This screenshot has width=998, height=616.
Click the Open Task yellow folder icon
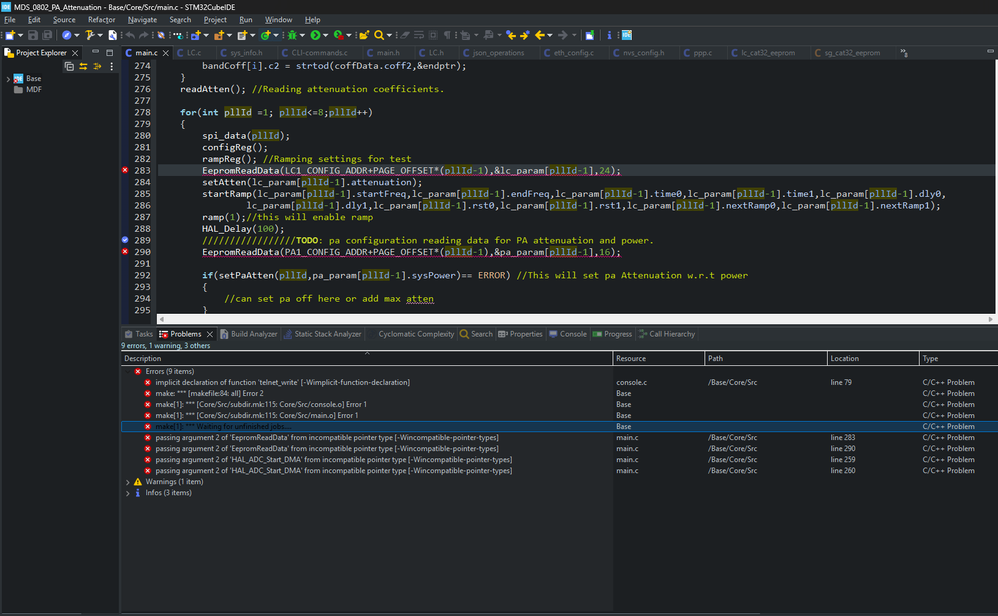pyautogui.click(x=364, y=35)
